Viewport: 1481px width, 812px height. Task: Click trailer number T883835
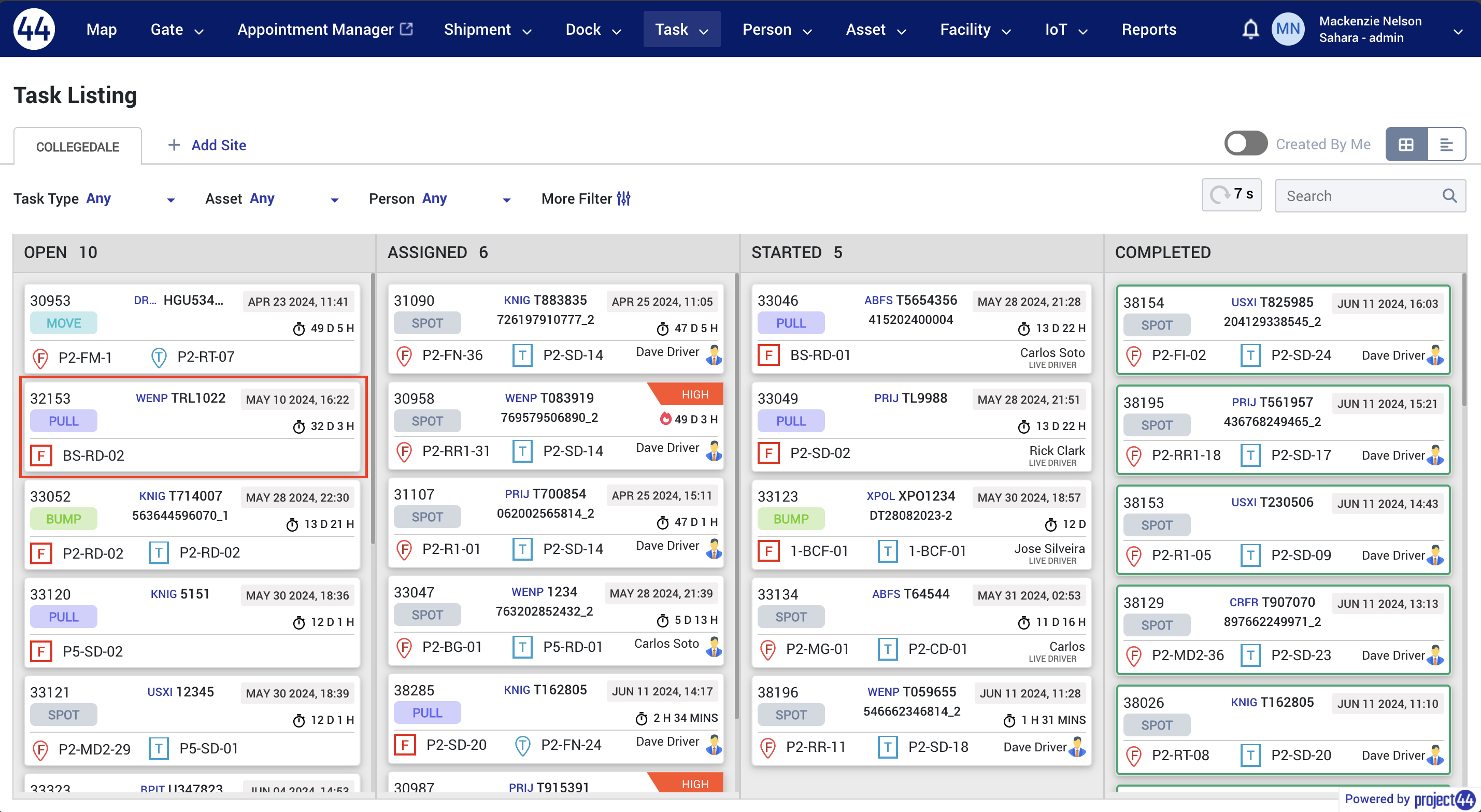pos(560,300)
